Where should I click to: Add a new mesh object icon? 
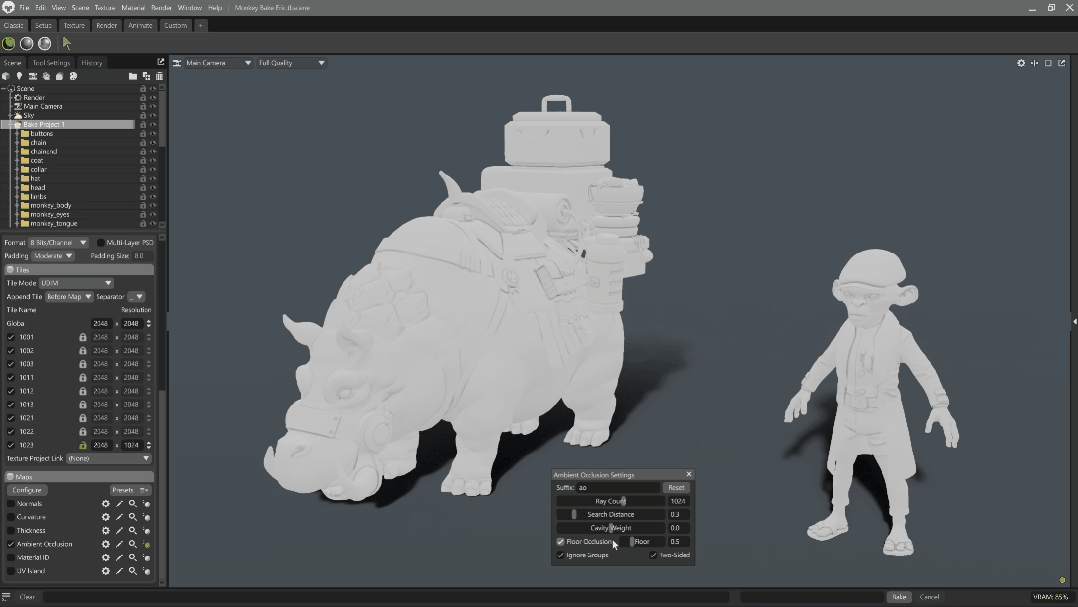6,76
